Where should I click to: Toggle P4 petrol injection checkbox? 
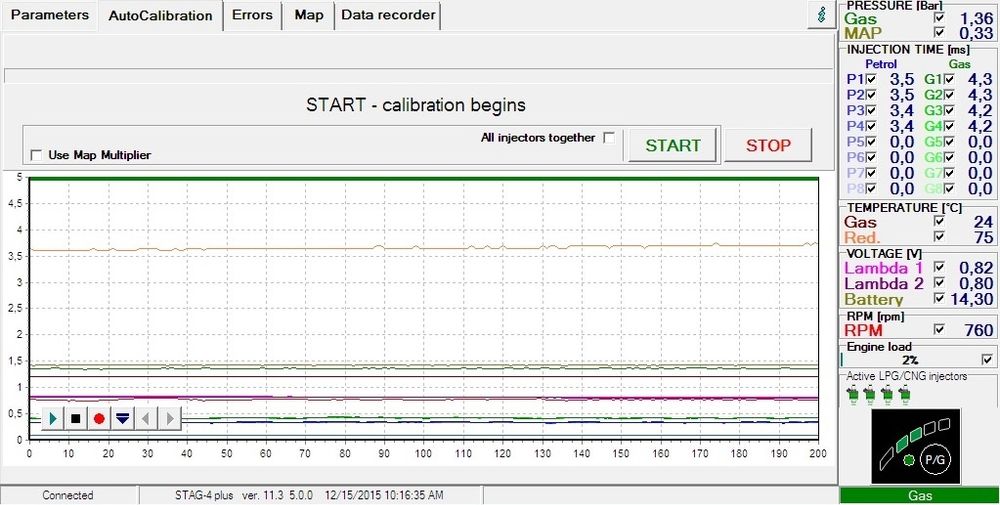[871, 126]
